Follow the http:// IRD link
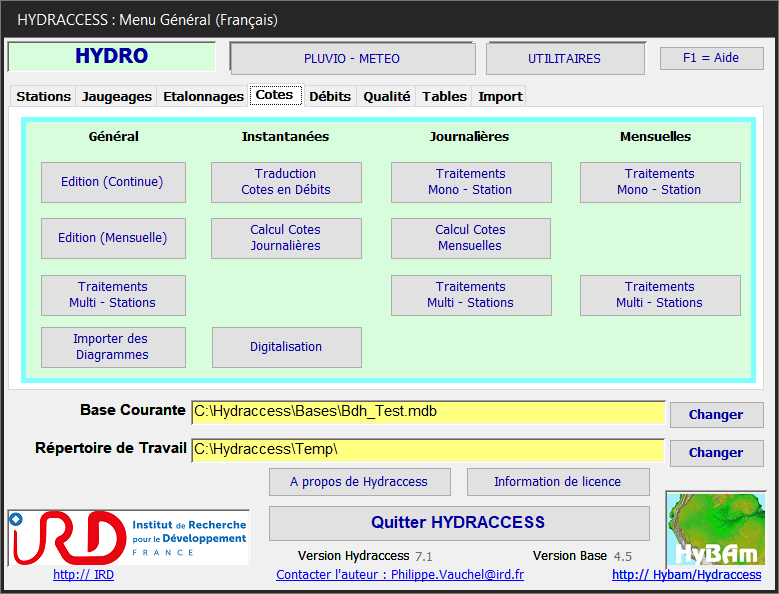The image size is (779, 594). click(83, 575)
